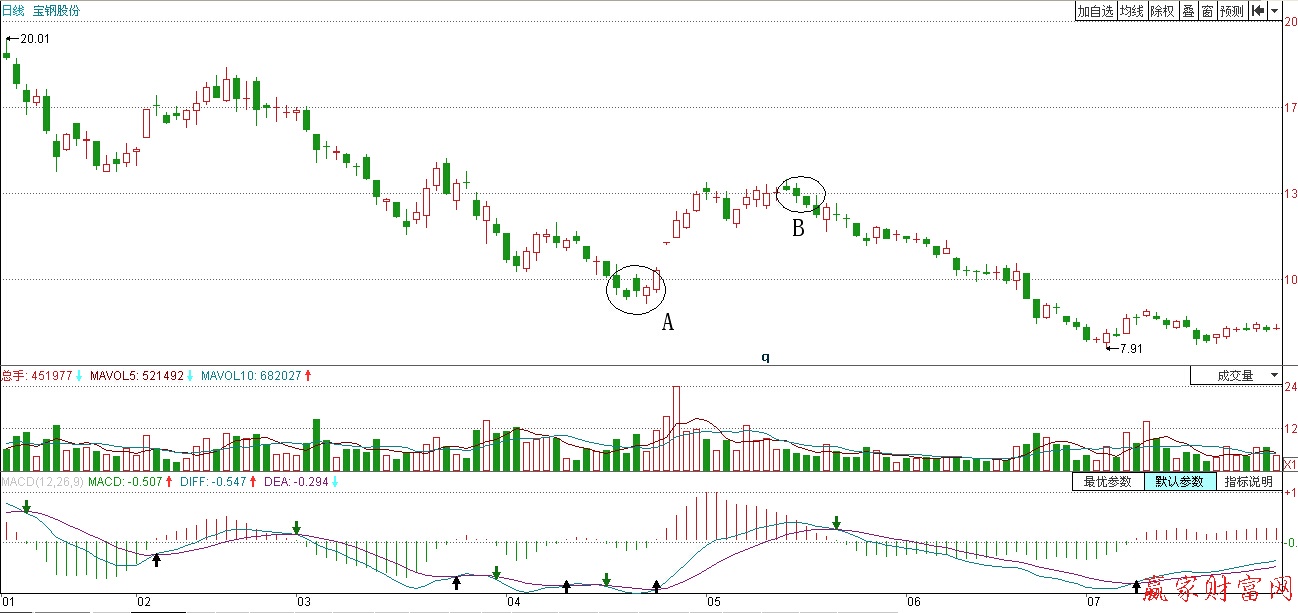Click 加自选 to add to watchlist
This screenshot has width=1298, height=613.
[x=1094, y=11]
